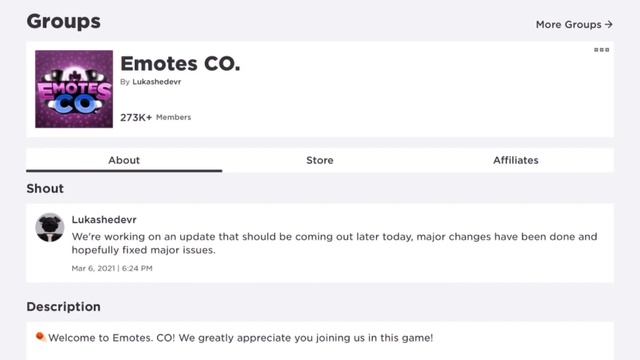Open the three-dot group options menu
Screen dimensions: 640x360
[601, 50]
